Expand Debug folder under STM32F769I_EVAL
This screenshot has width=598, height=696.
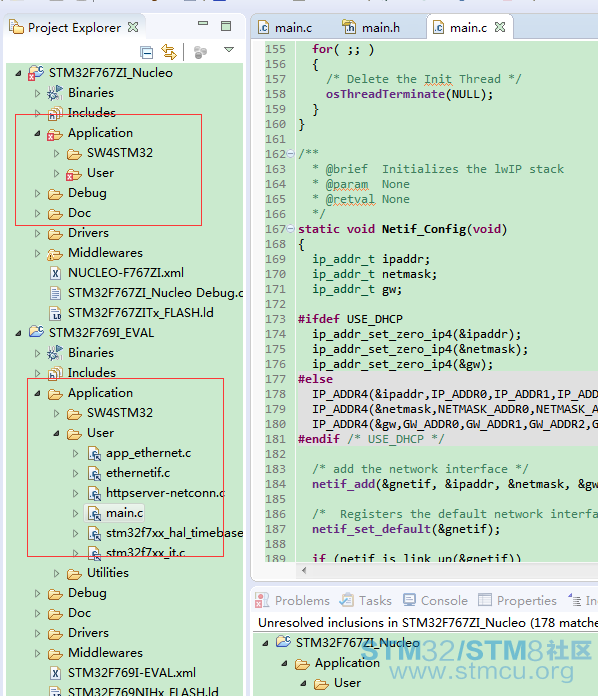pos(37,593)
